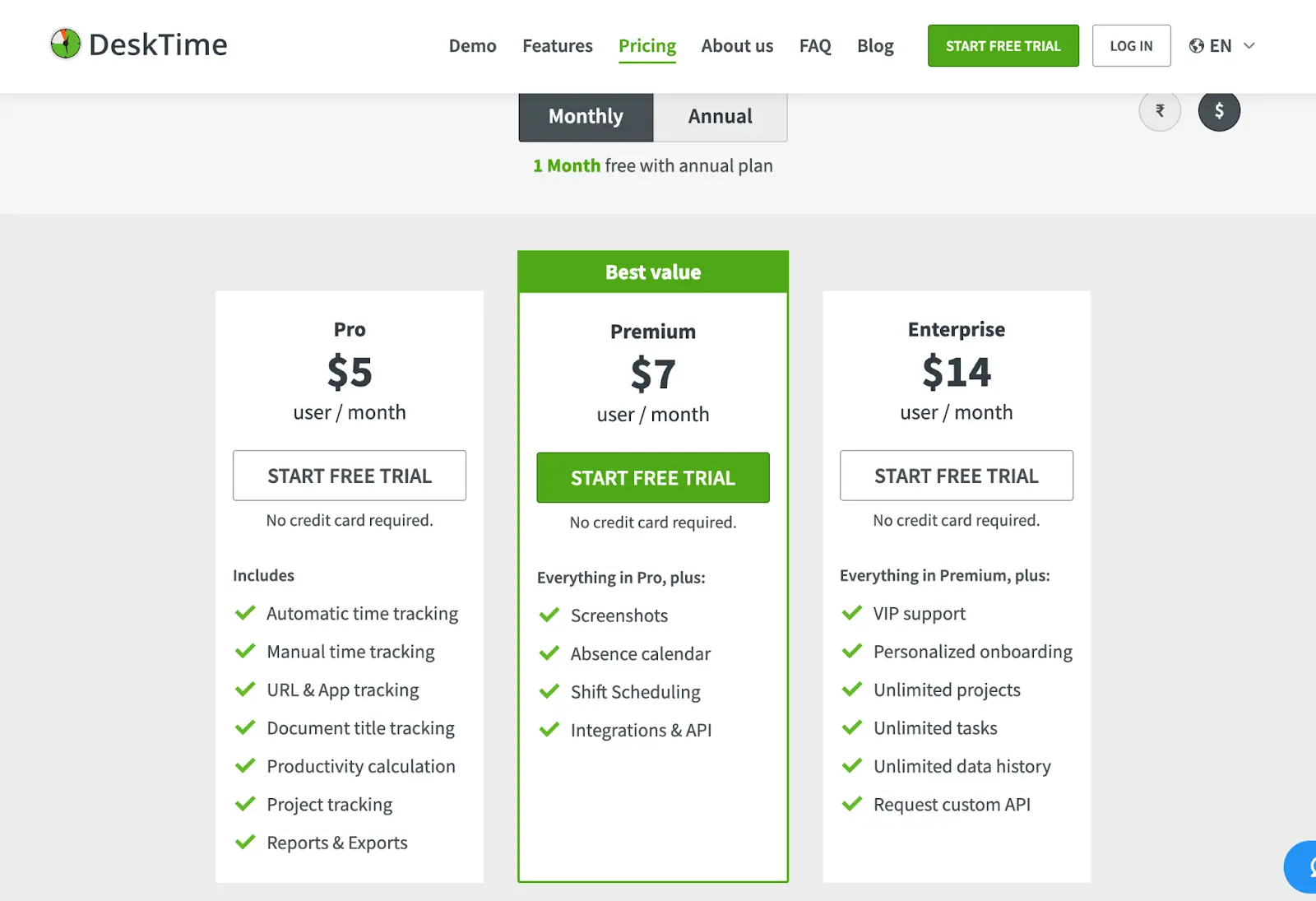The height and width of the screenshot is (901, 1316).
Task: Switch currency to Indian rupee
Action: click(1160, 110)
